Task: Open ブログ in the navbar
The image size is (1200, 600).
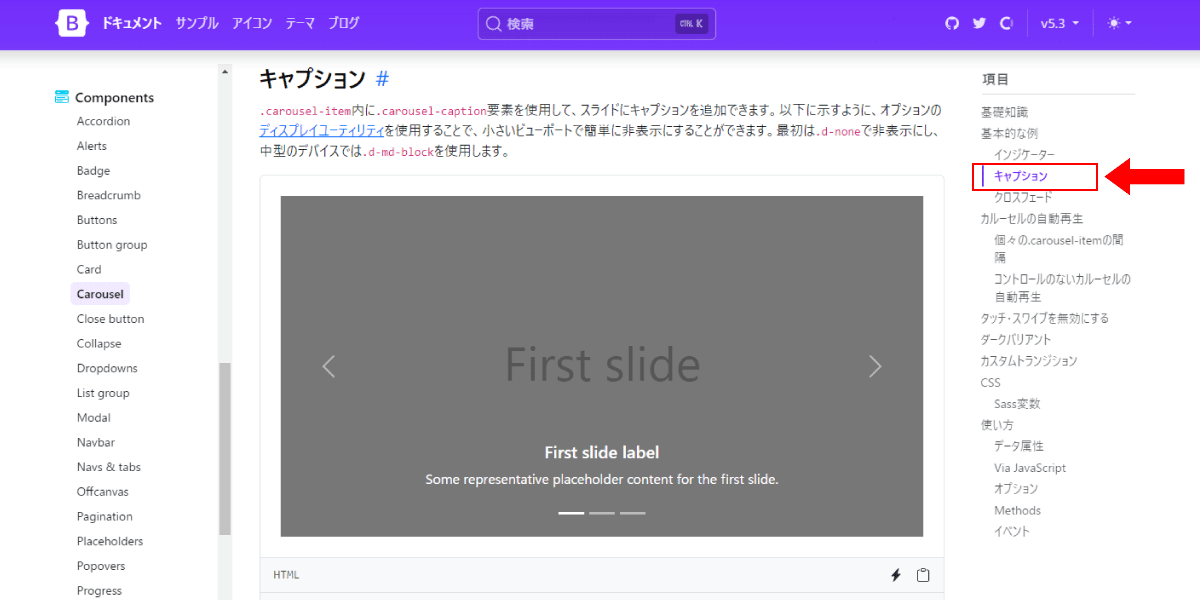Action: (x=344, y=23)
